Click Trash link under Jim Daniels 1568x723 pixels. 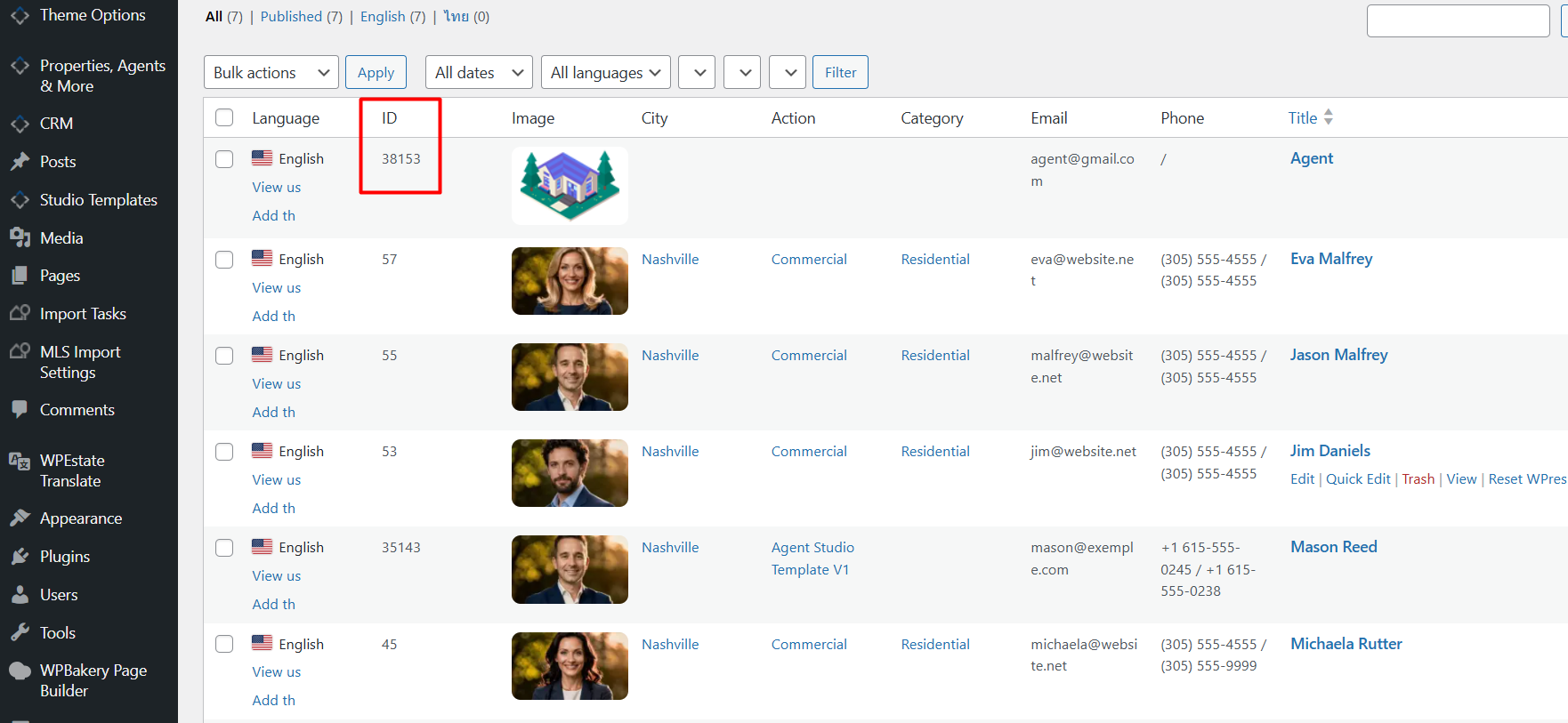[x=1418, y=478]
